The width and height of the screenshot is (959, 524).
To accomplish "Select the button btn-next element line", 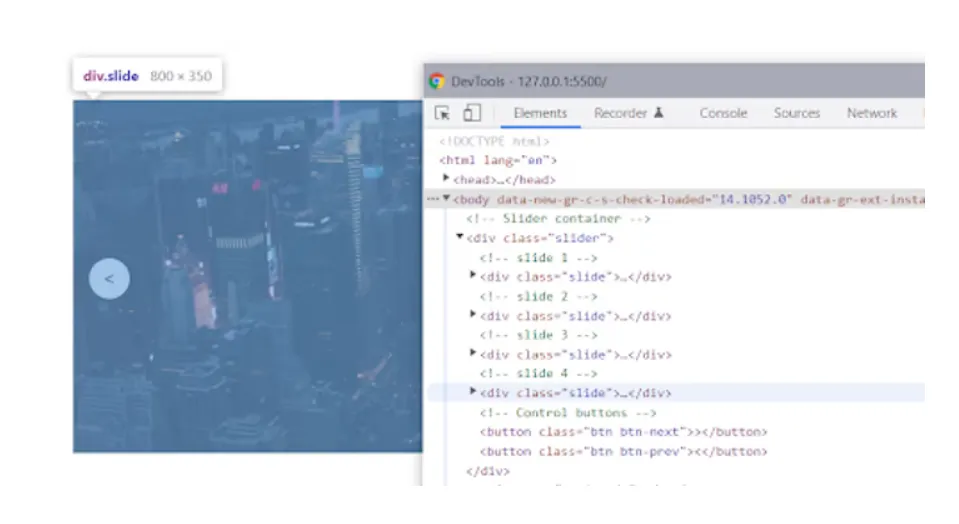I will (x=623, y=432).
